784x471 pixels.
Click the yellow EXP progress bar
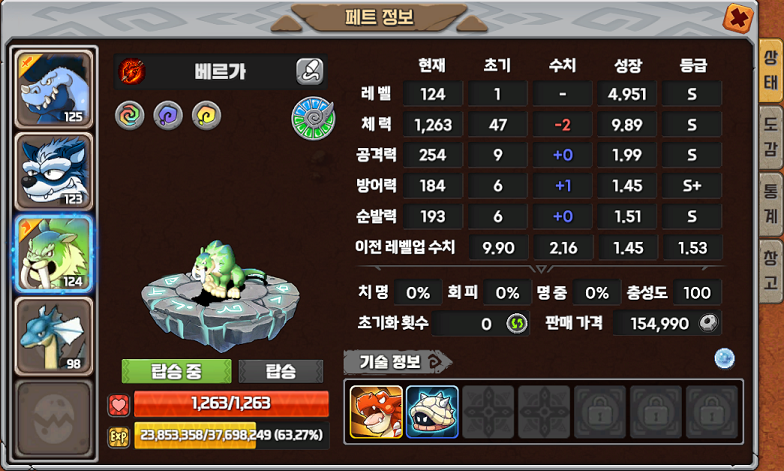[x=232, y=435]
